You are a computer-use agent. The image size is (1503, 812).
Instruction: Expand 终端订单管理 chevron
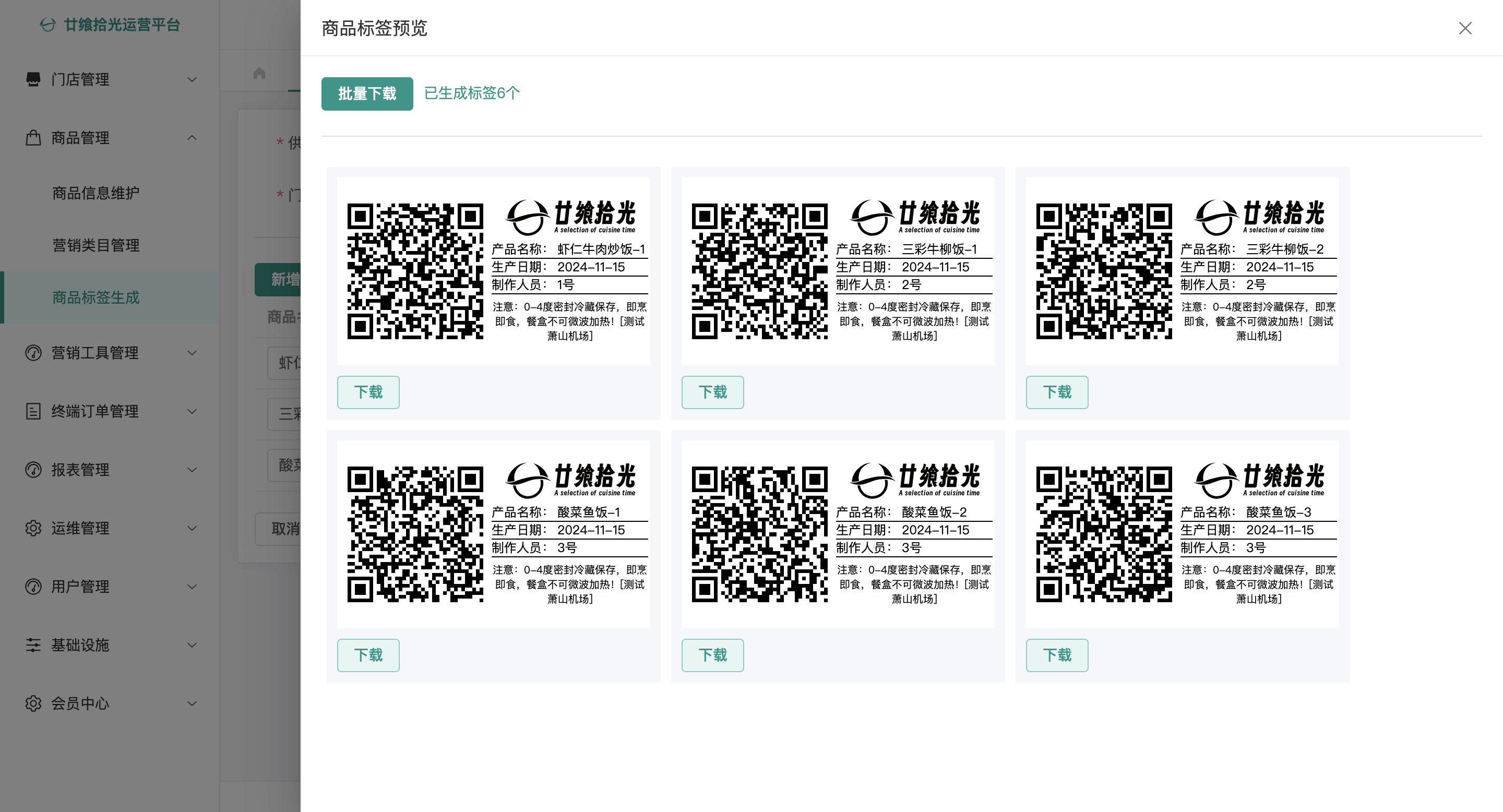pos(192,411)
